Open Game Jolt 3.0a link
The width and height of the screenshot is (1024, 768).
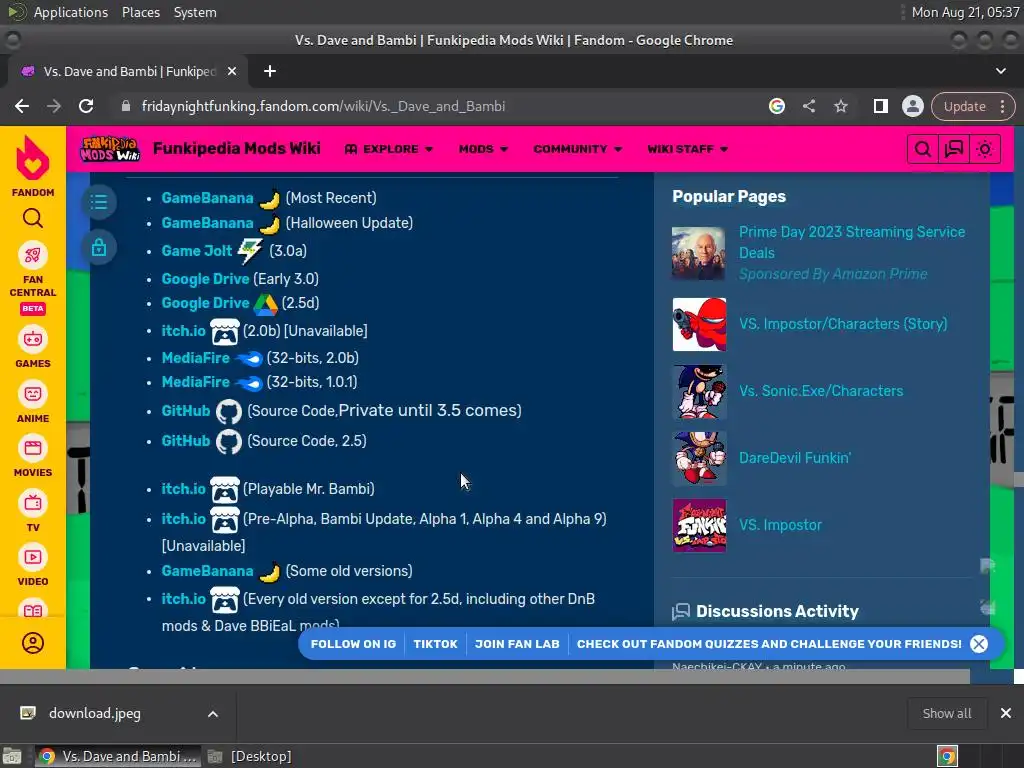[197, 251]
